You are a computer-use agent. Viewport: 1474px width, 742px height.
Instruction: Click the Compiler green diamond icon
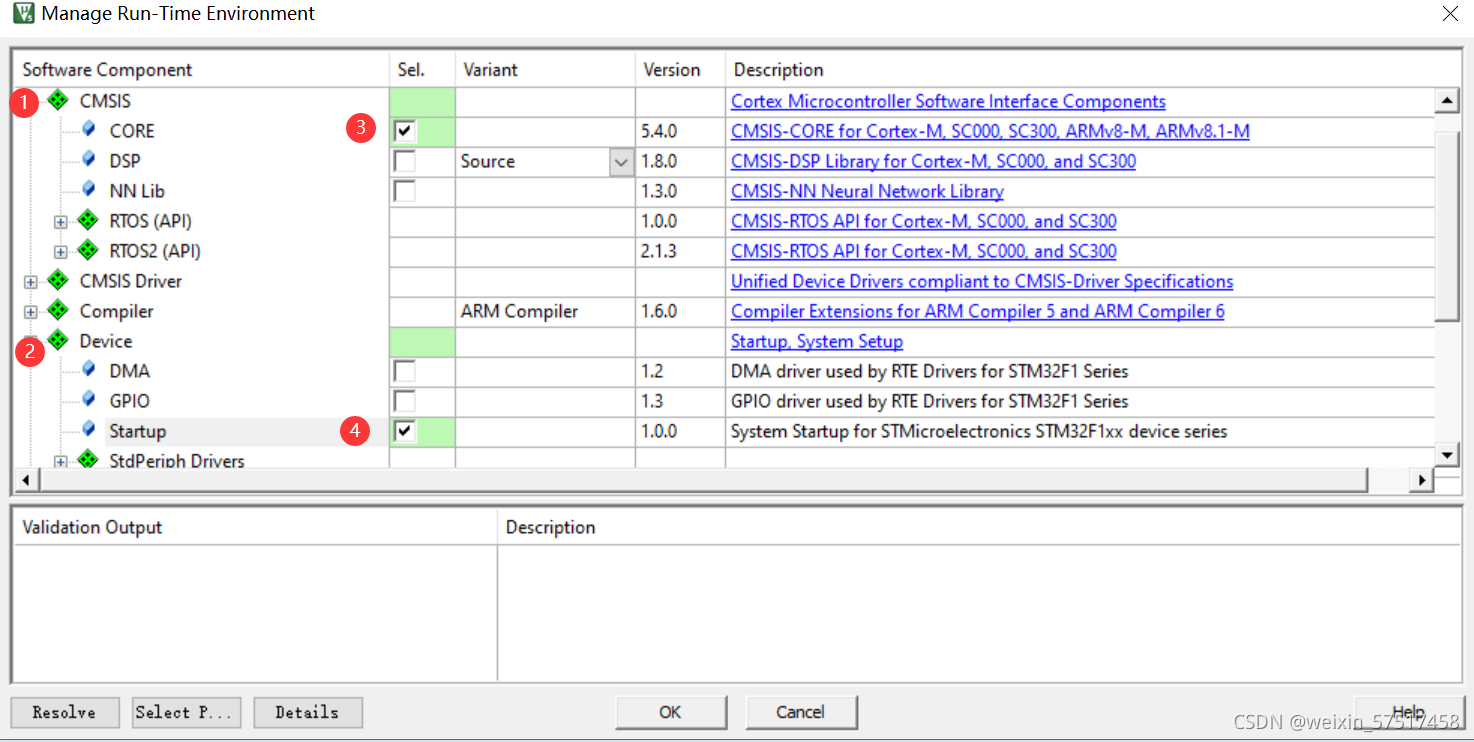tap(58, 310)
